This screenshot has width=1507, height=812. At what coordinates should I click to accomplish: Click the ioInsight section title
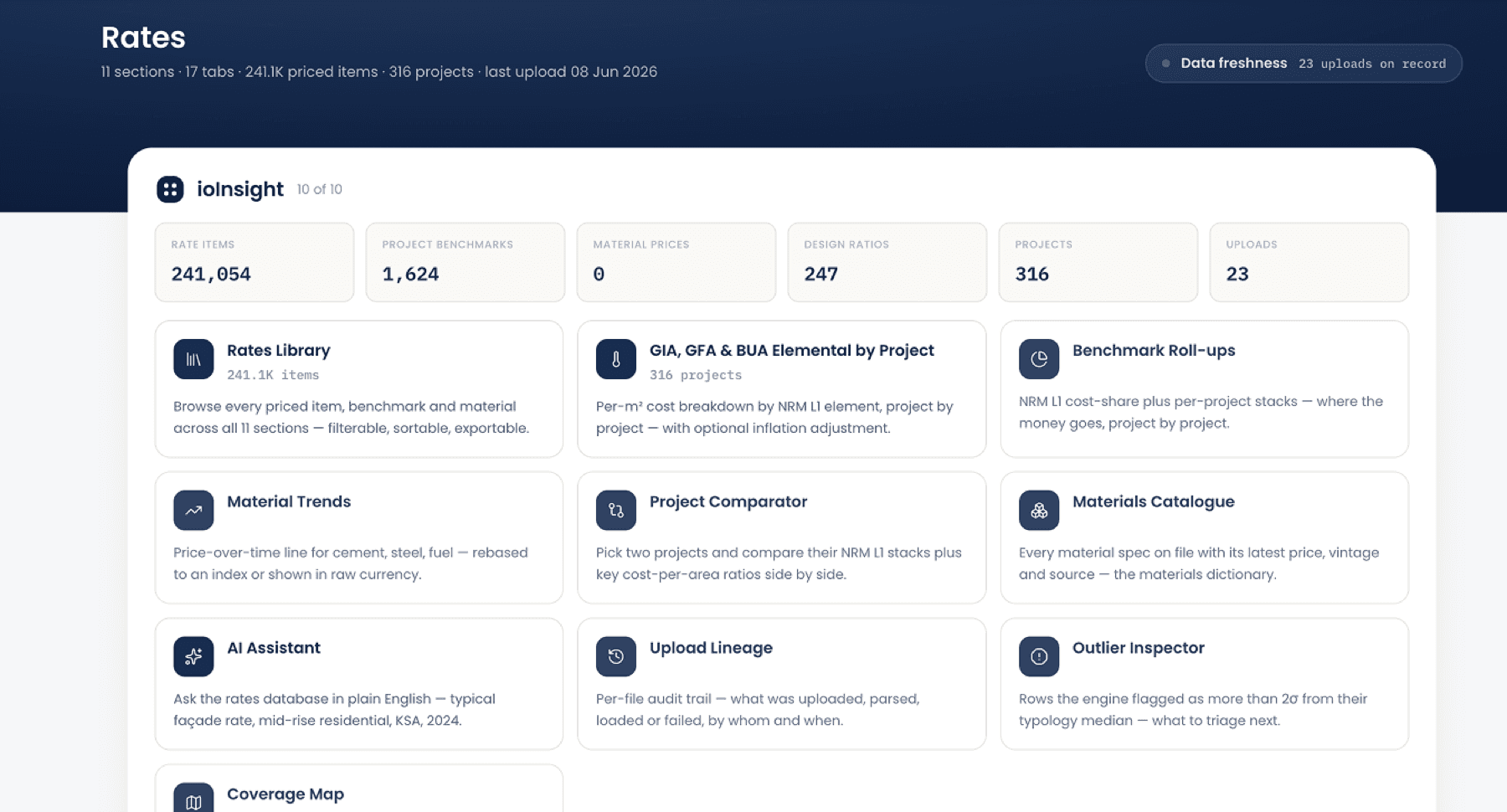click(x=240, y=189)
